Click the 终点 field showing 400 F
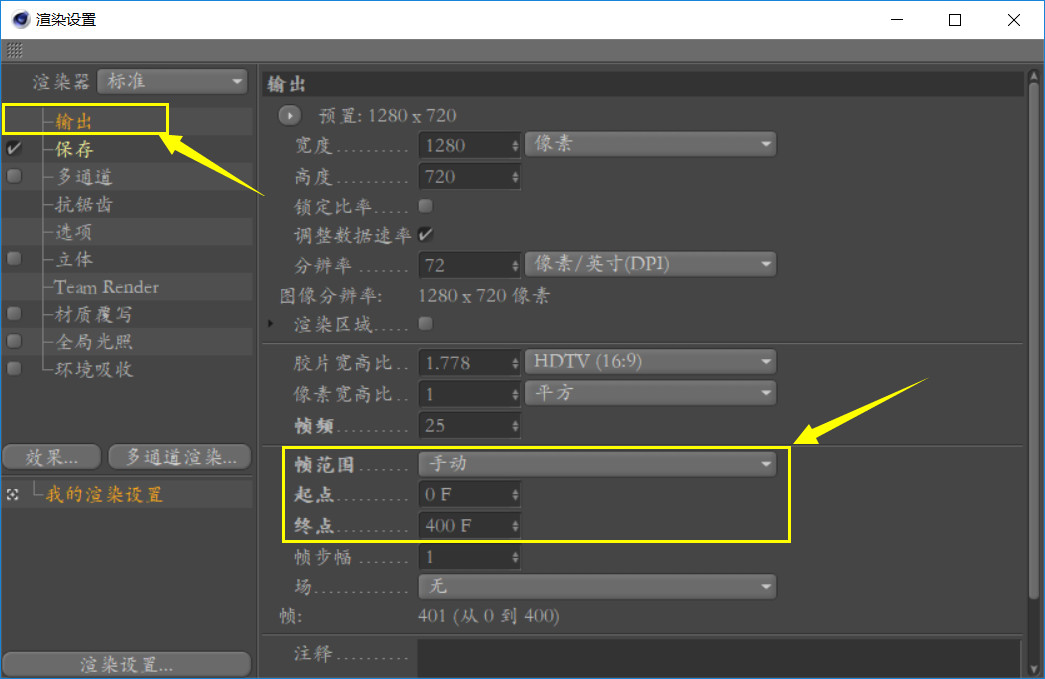The height and width of the screenshot is (679, 1045). tap(465, 526)
